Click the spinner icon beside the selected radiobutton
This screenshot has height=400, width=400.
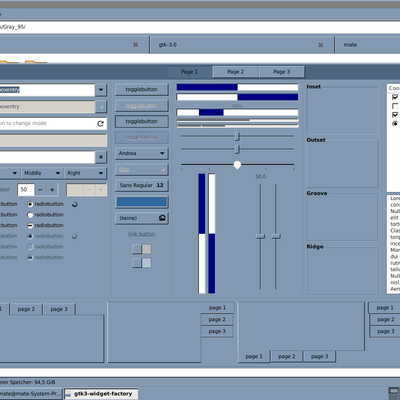(75, 204)
